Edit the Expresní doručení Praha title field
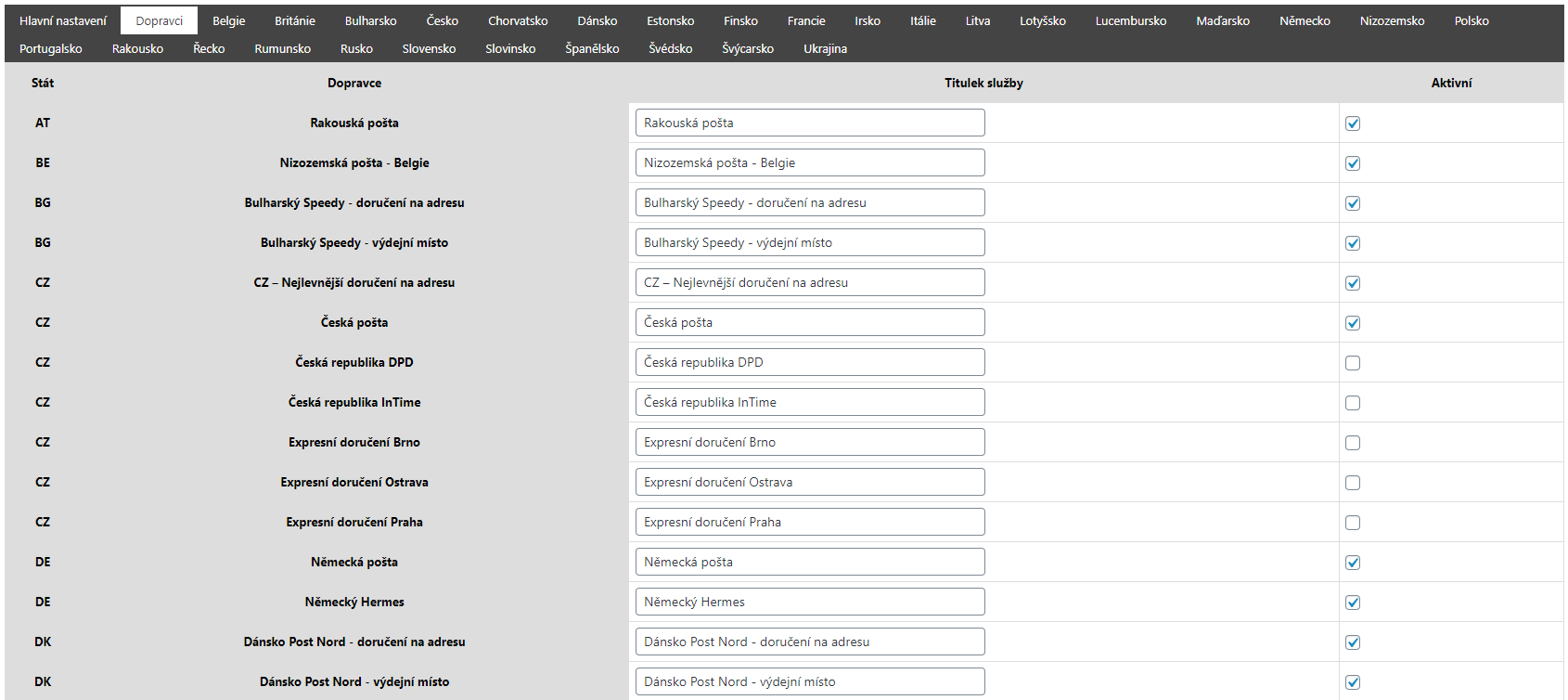Image resolution: width=1568 pixels, height=700 pixels. point(810,522)
